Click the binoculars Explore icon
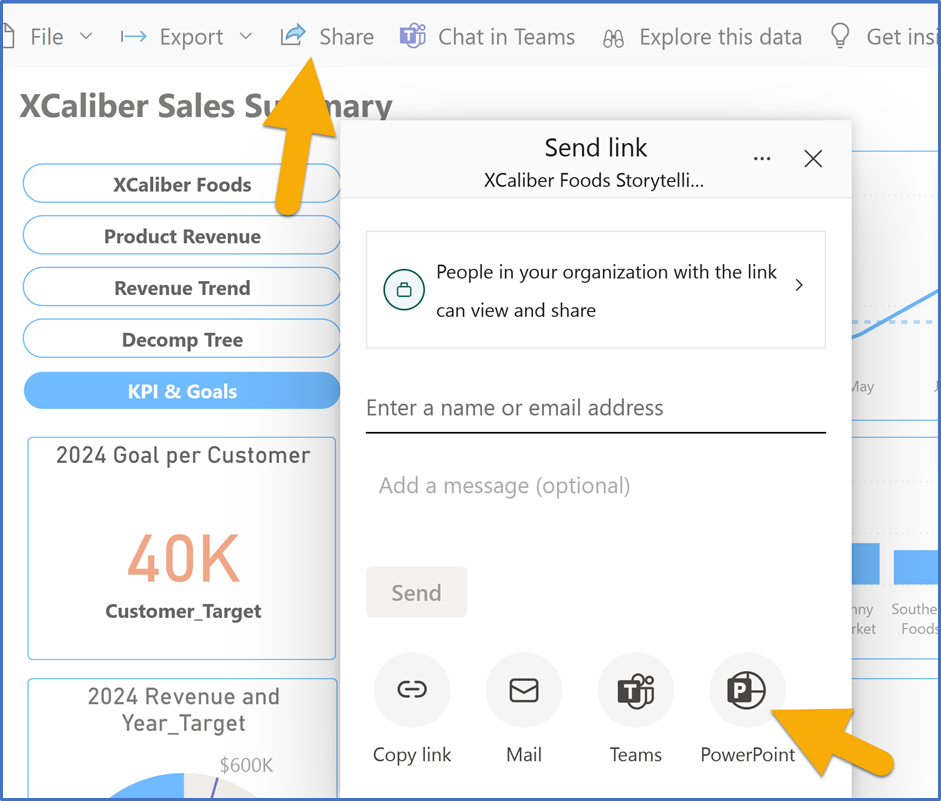Screen dimensions: 941x801 [613, 39]
